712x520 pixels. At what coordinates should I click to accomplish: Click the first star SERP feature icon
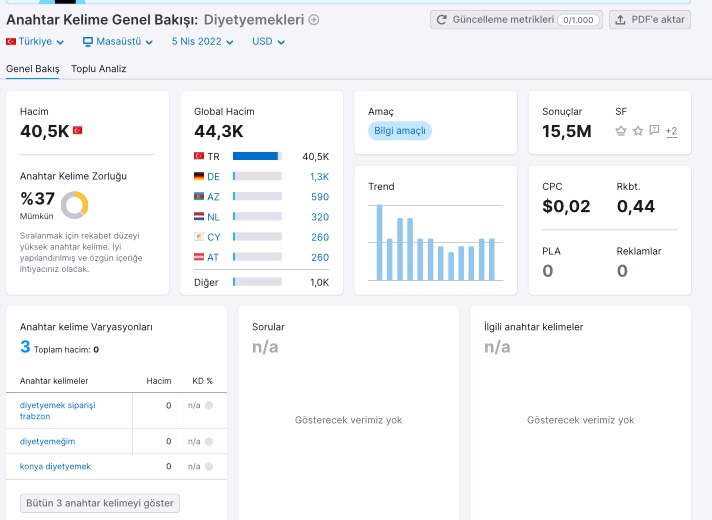coord(621,131)
